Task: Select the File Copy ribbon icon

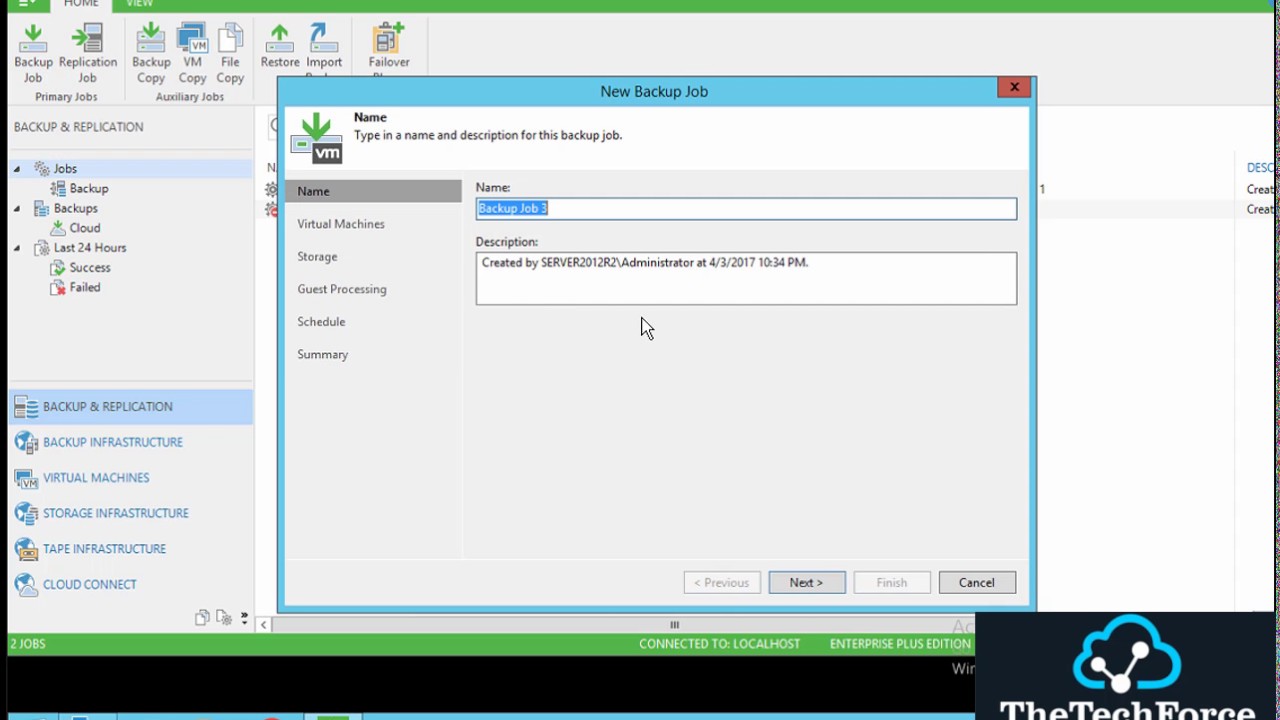Action: point(230,54)
